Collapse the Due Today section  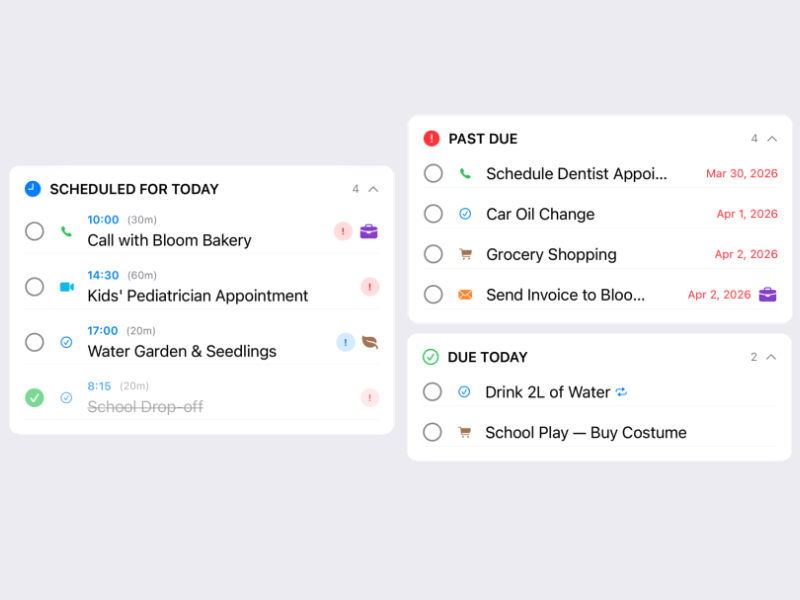pyautogui.click(x=771, y=356)
